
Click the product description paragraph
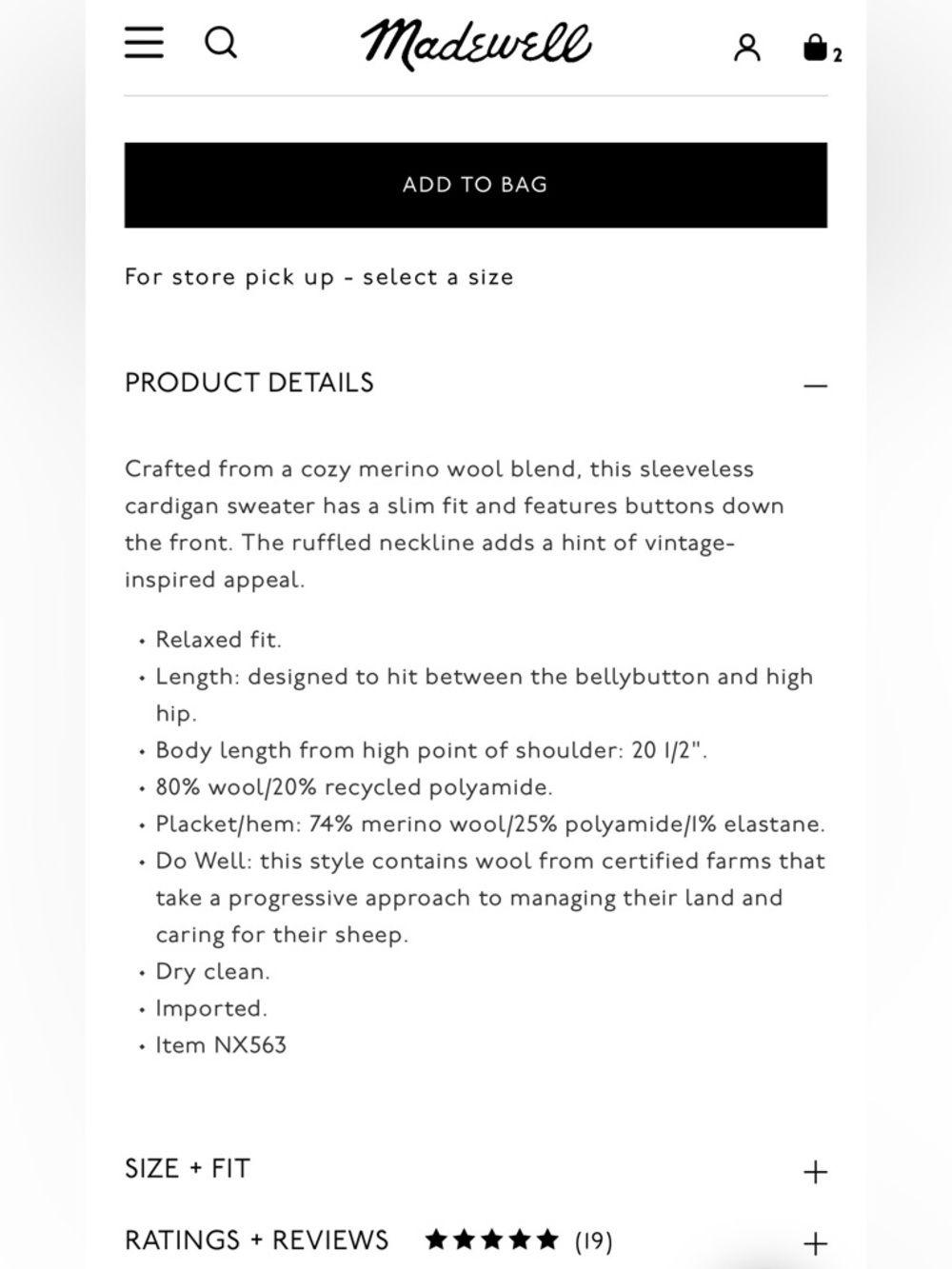pyautogui.click(x=454, y=525)
